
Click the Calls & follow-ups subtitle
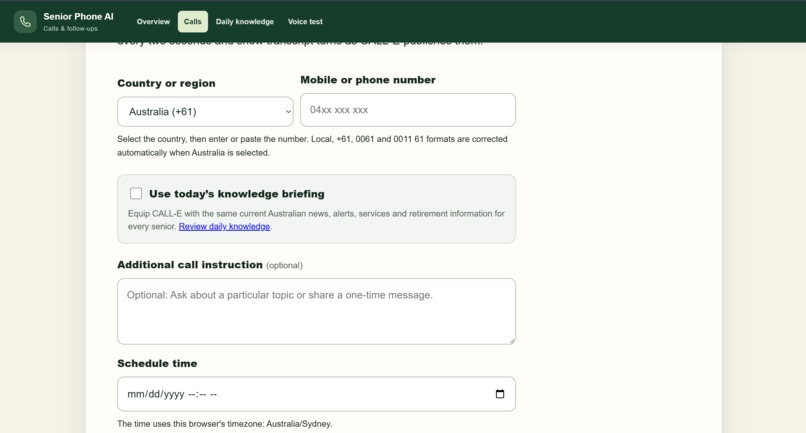(x=70, y=29)
